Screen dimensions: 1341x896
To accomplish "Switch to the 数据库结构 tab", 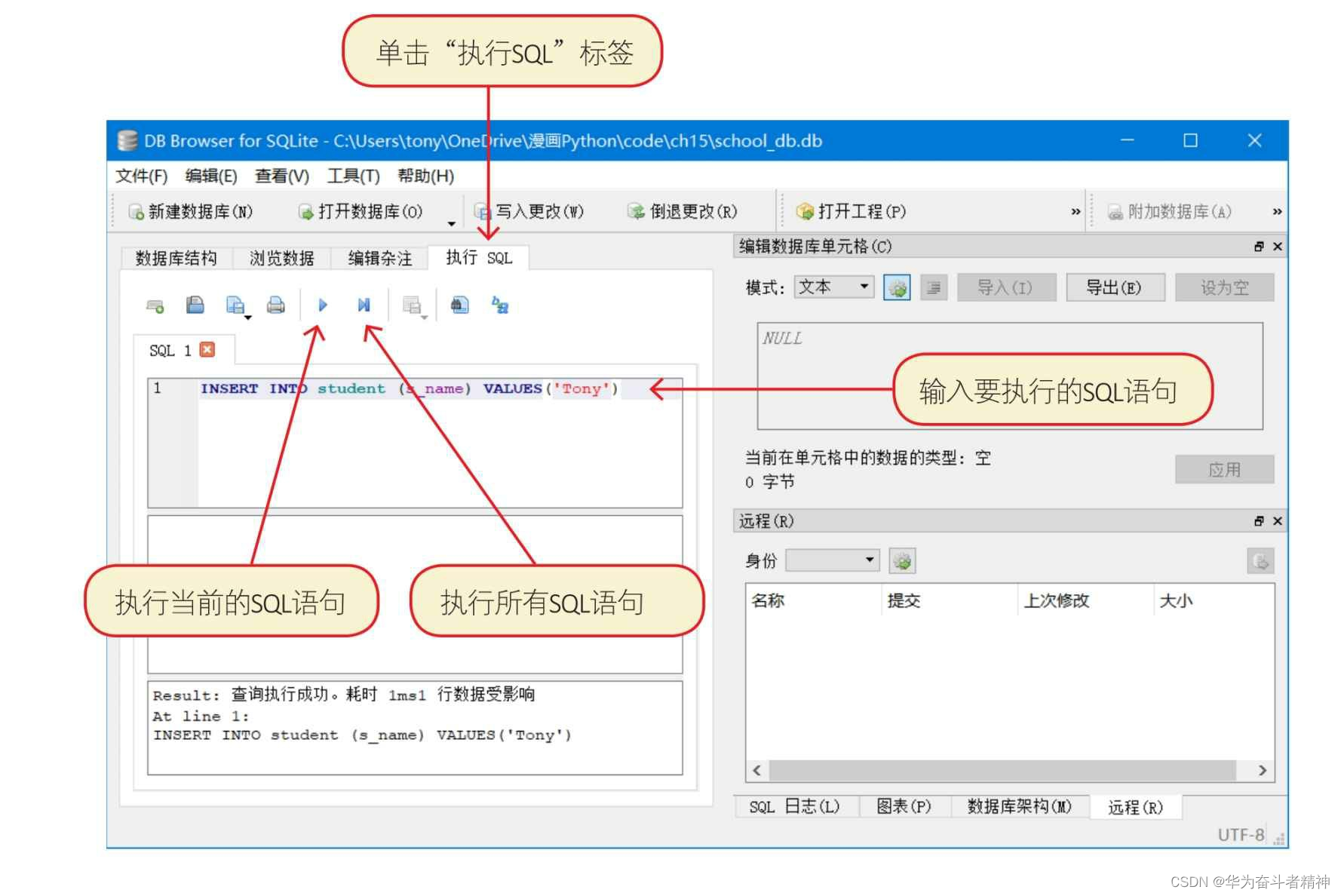I will pos(176,258).
